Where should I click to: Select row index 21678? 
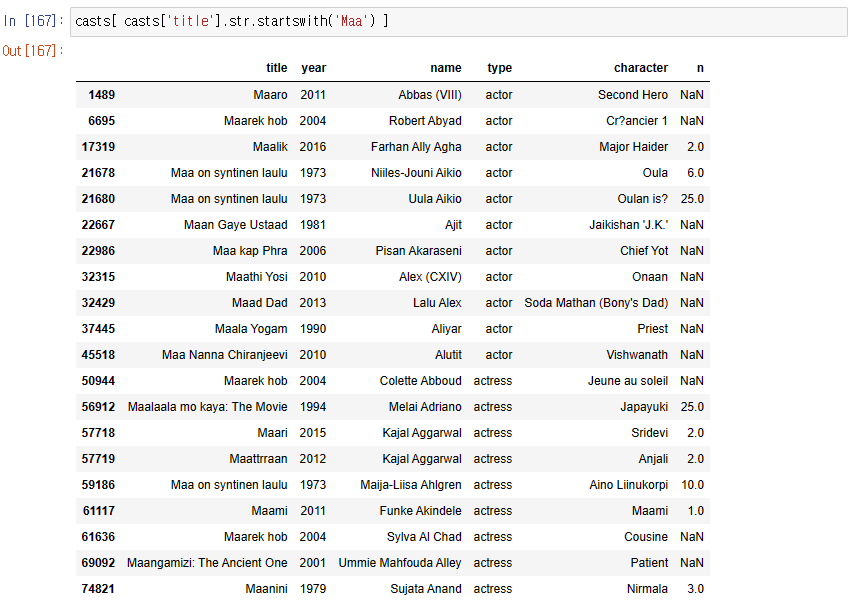[x=98, y=173]
